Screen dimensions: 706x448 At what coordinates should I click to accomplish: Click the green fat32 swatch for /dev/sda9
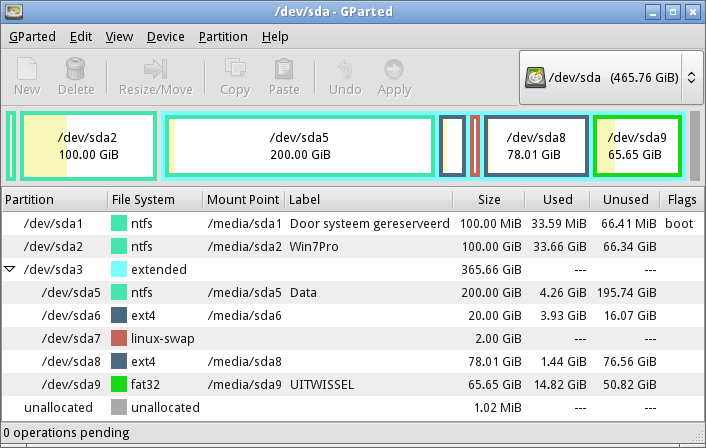[x=119, y=384]
